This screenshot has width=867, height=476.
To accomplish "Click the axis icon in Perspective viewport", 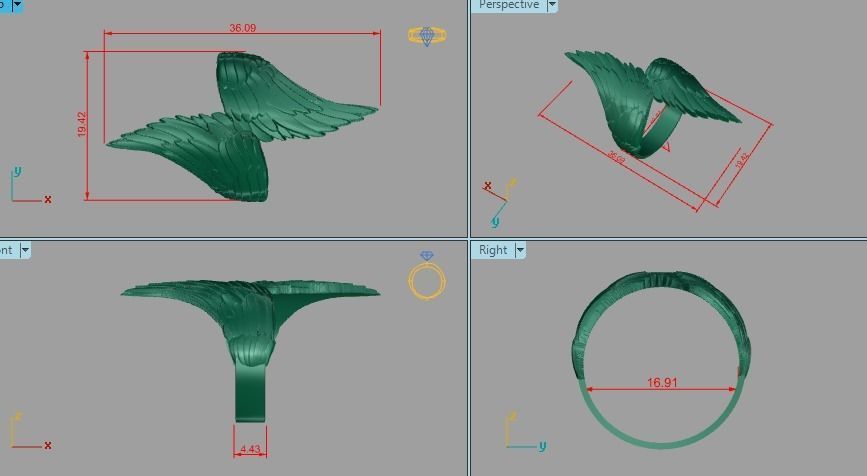I will (x=499, y=202).
